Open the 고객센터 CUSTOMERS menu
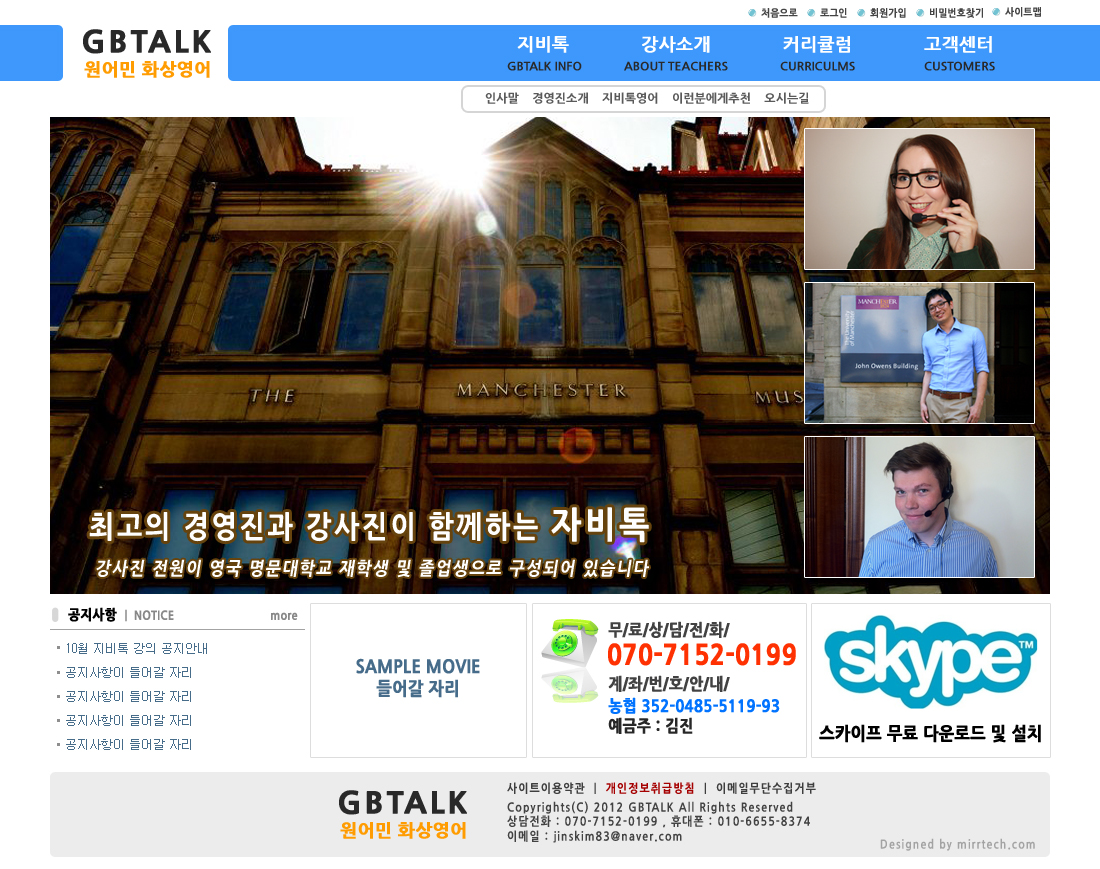The height and width of the screenshot is (869, 1100). click(959, 54)
